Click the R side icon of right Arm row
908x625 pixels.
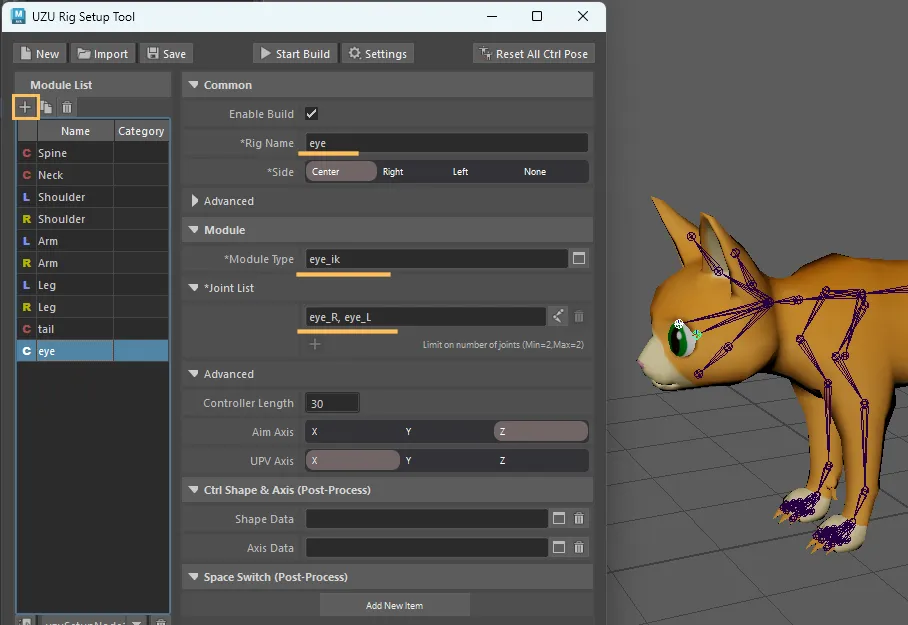27,263
